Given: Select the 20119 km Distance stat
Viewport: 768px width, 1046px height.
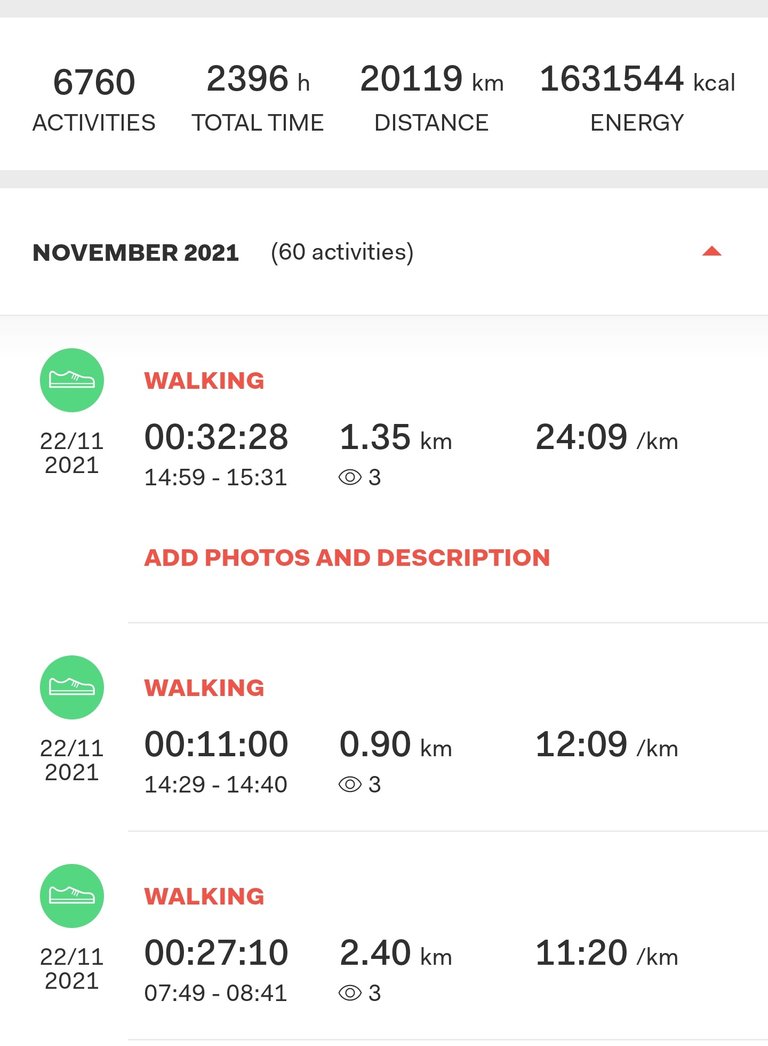Looking at the screenshot, I should [432, 99].
